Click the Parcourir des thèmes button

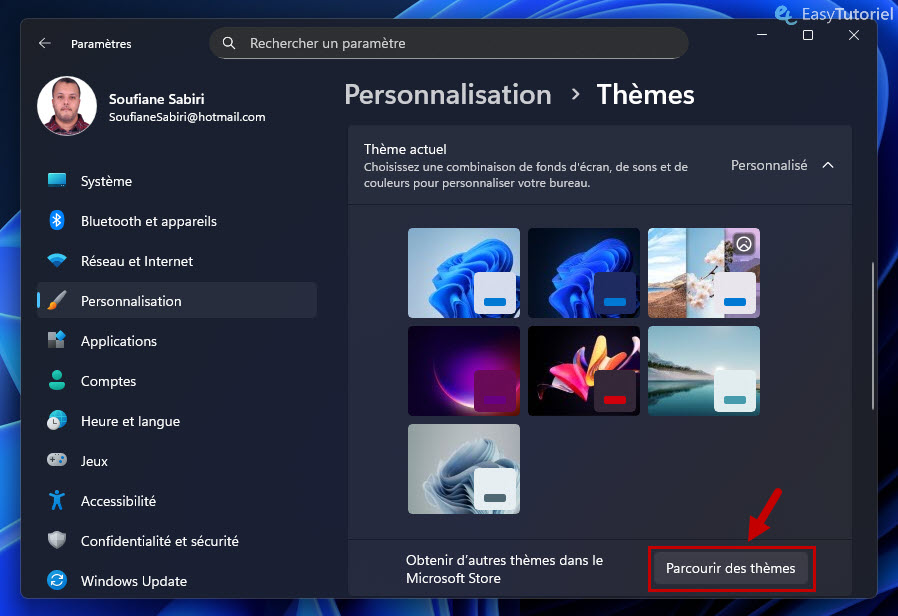(731, 567)
